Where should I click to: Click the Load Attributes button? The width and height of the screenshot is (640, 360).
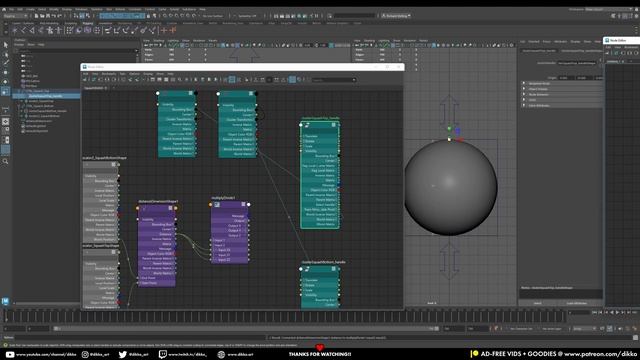(x=577, y=303)
